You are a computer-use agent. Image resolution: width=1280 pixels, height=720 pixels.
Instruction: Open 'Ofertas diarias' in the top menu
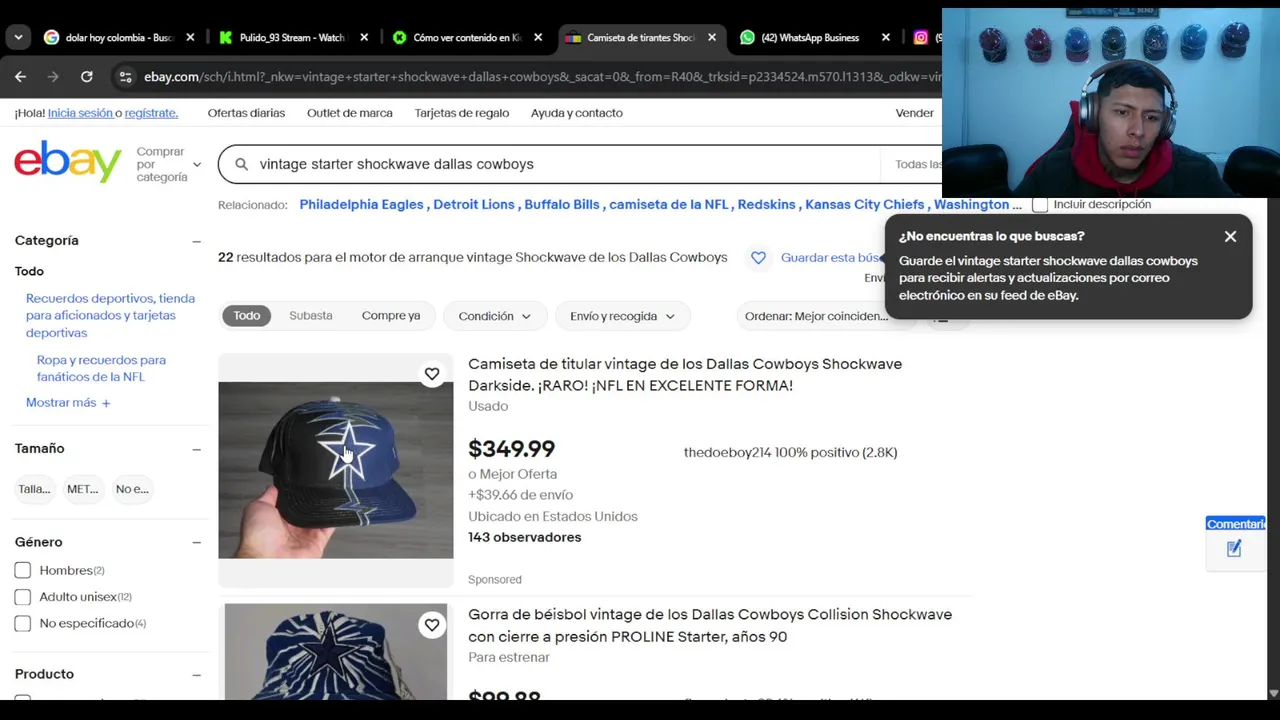pos(246,113)
